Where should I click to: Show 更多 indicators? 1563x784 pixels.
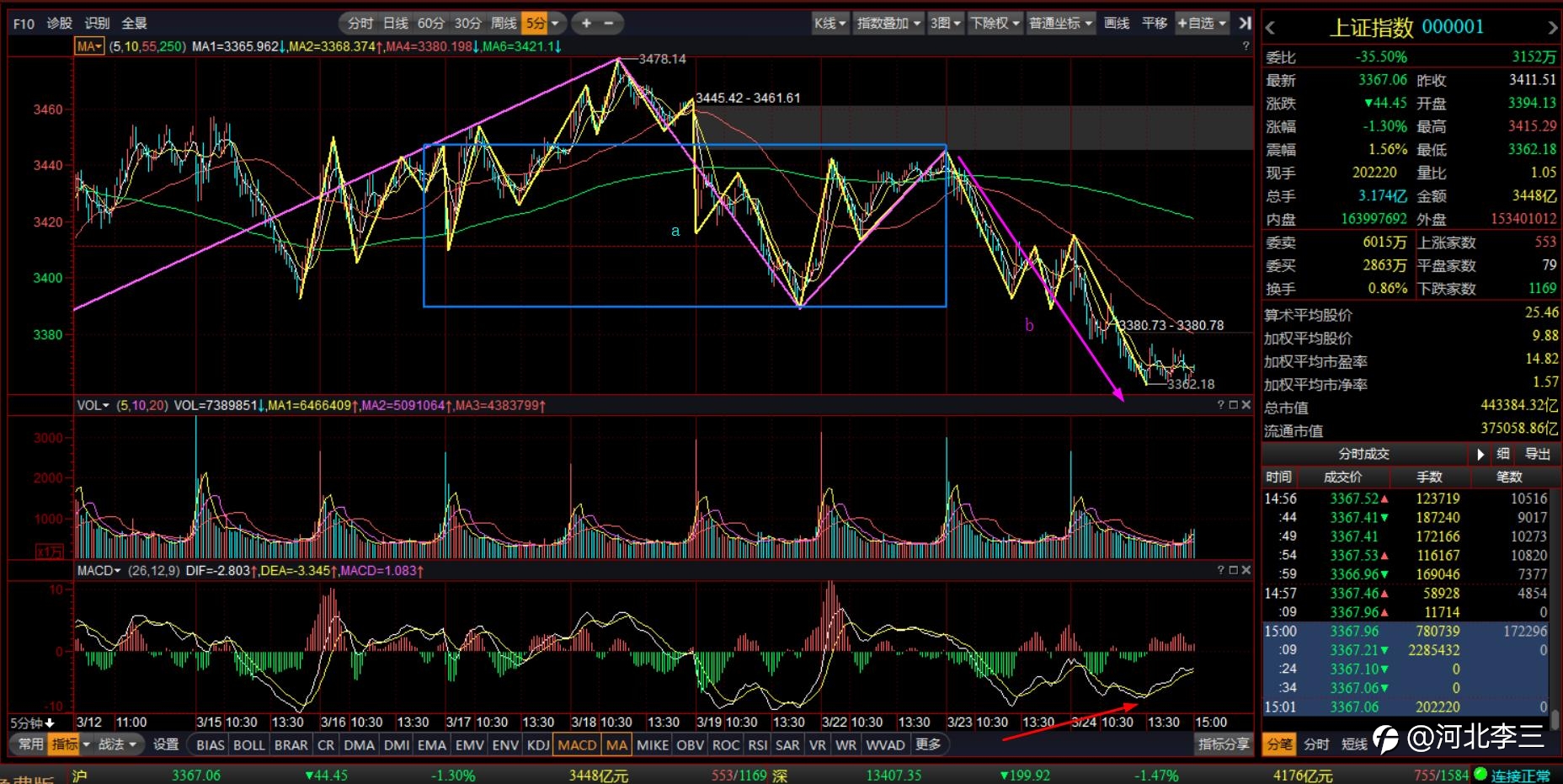(928, 745)
